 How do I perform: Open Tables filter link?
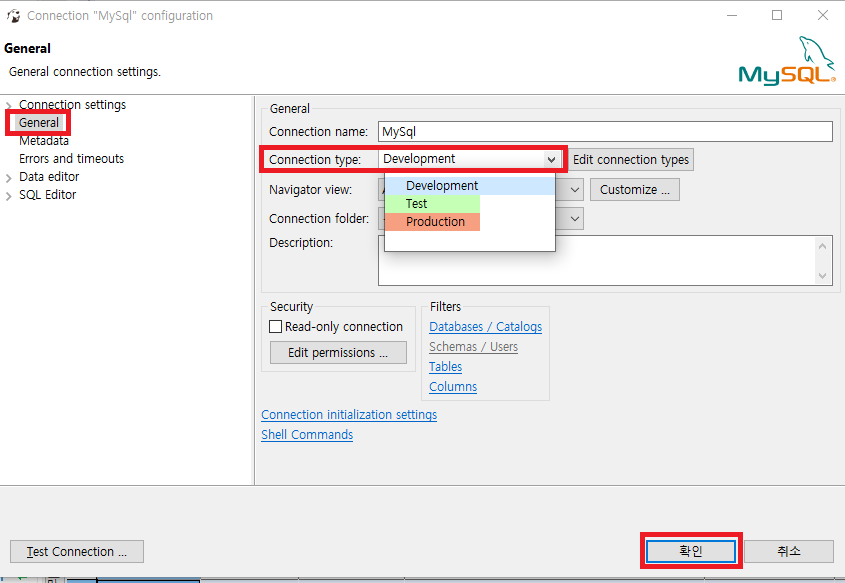(445, 366)
